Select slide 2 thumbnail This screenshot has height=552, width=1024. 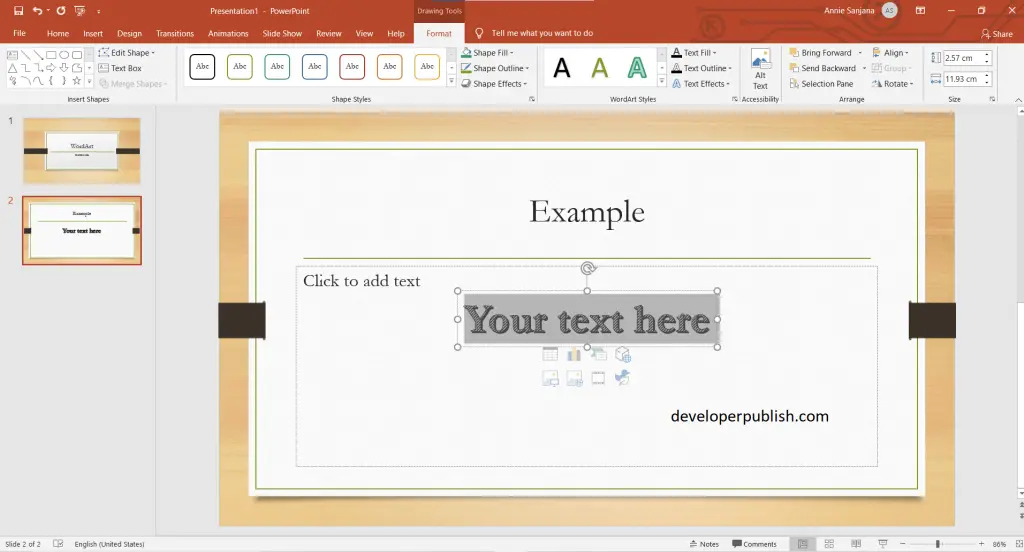click(x=82, y=231)
